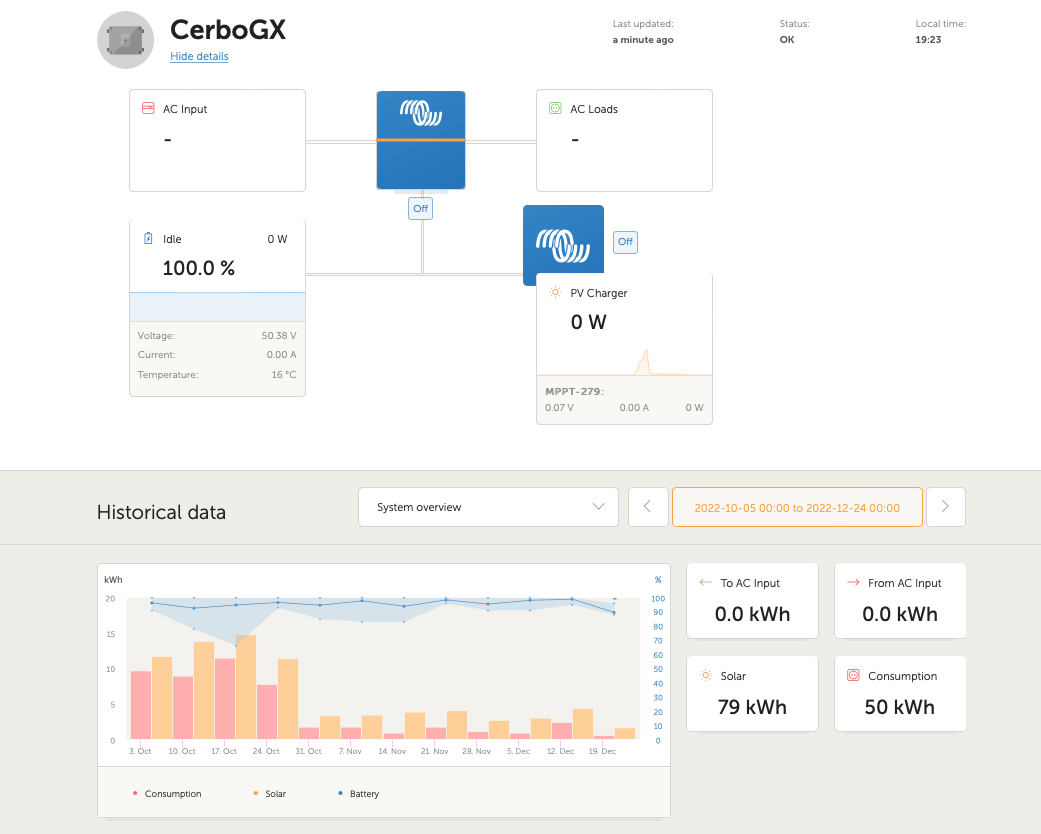Open the date range picker
Viewport: 1041px width, 834px height.
(796, 507)
